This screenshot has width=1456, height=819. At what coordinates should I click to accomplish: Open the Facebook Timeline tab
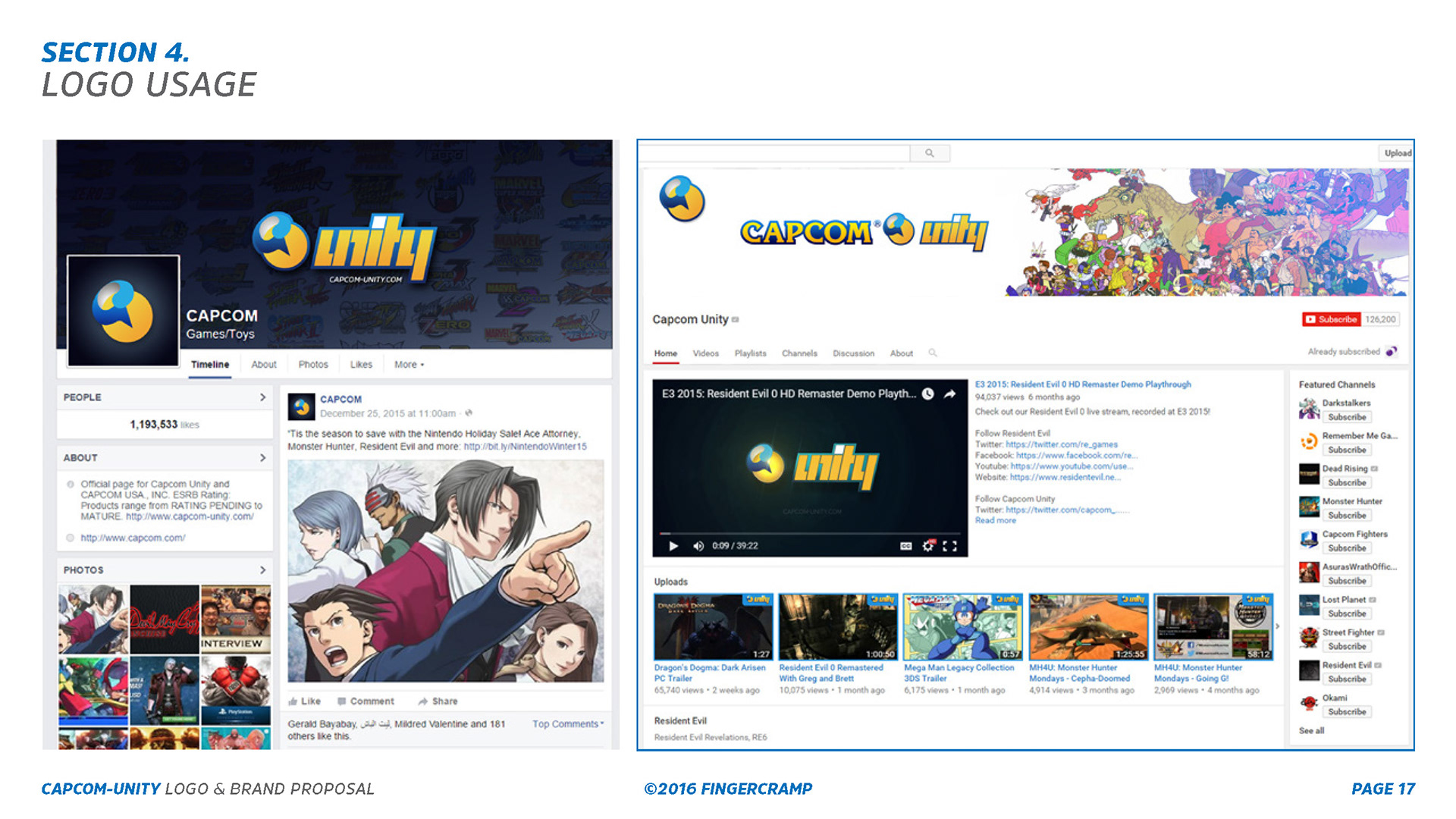(210, 365)
